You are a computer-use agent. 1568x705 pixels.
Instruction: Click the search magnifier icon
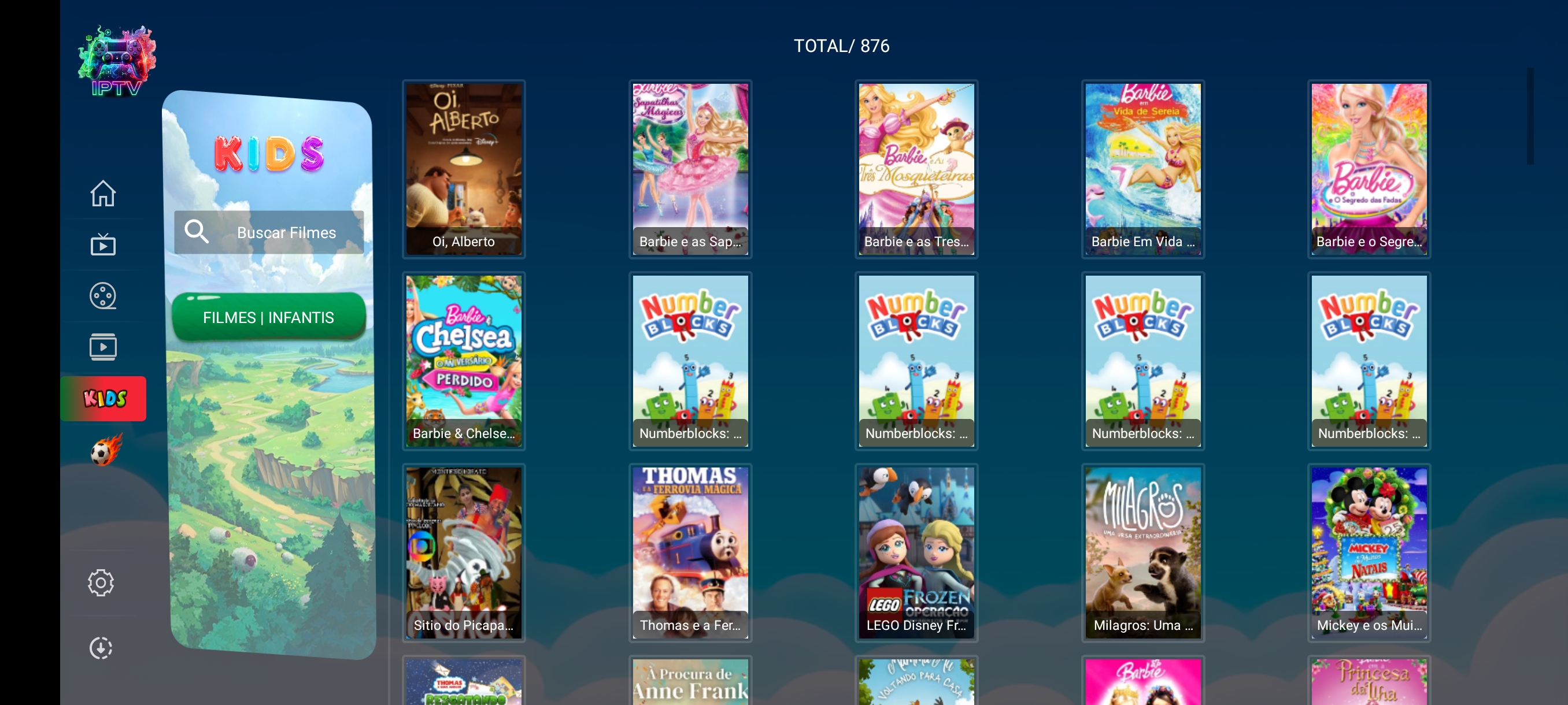[197, 232]
